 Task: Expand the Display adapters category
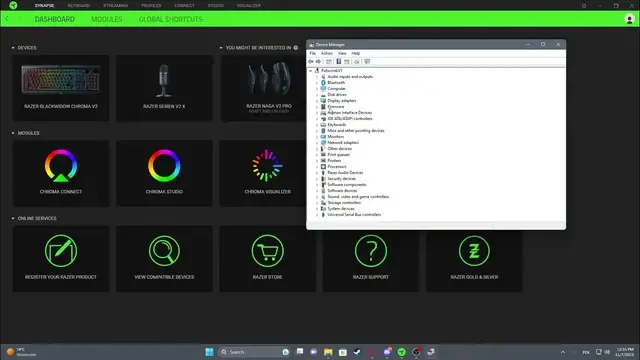[x=317, y=101]
